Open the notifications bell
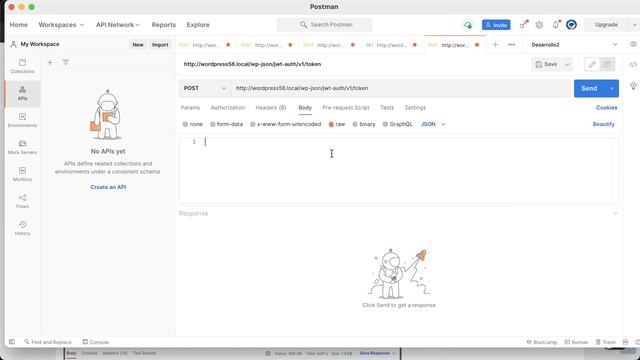 (556, 25)
